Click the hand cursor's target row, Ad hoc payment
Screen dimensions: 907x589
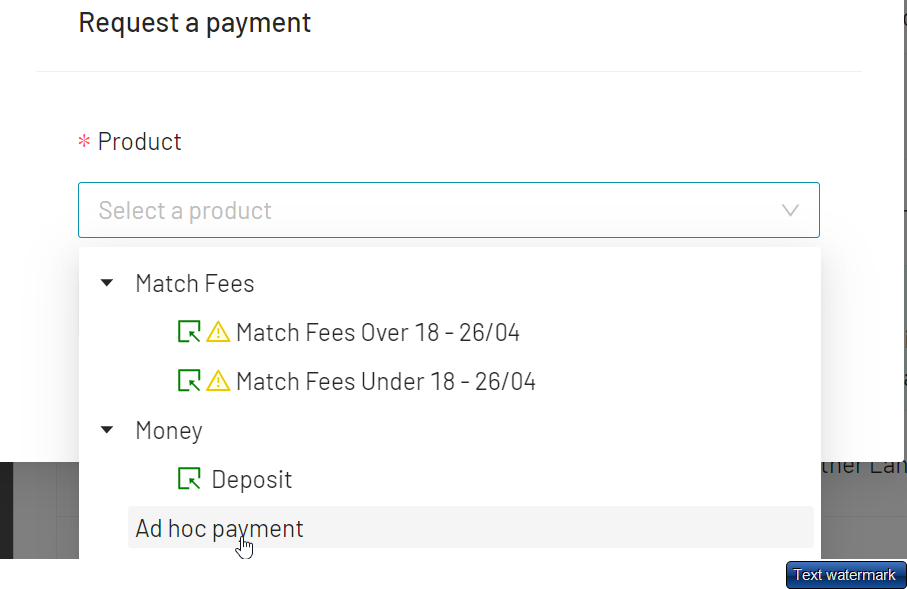coord(219,528)
